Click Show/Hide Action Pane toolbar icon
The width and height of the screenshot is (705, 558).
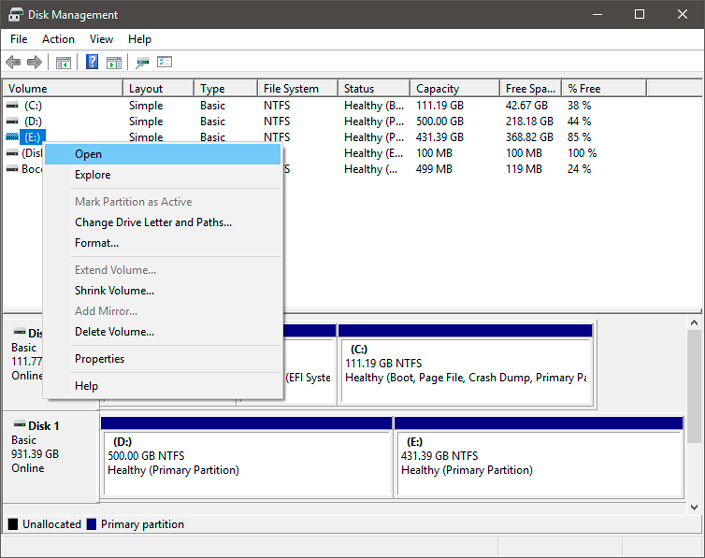(114, 62)
